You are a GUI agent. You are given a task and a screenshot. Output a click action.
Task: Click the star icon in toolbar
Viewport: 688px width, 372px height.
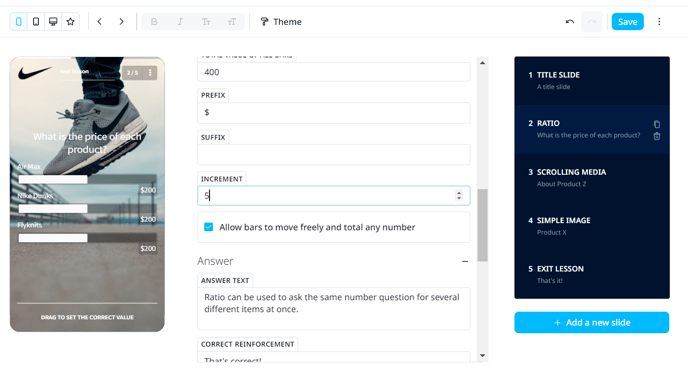click(70, 21)
